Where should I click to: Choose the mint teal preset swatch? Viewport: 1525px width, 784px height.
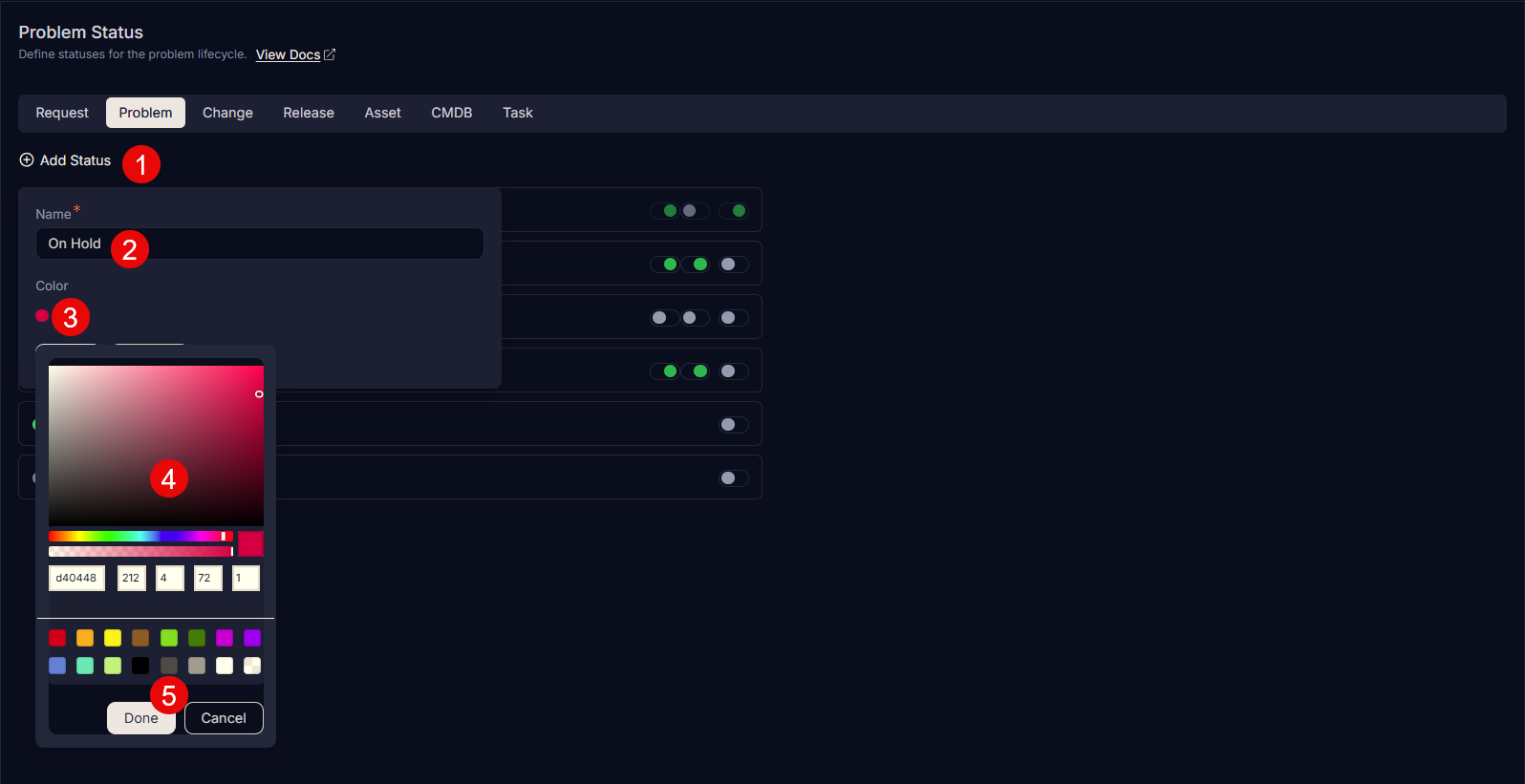[x=85, y=666]
